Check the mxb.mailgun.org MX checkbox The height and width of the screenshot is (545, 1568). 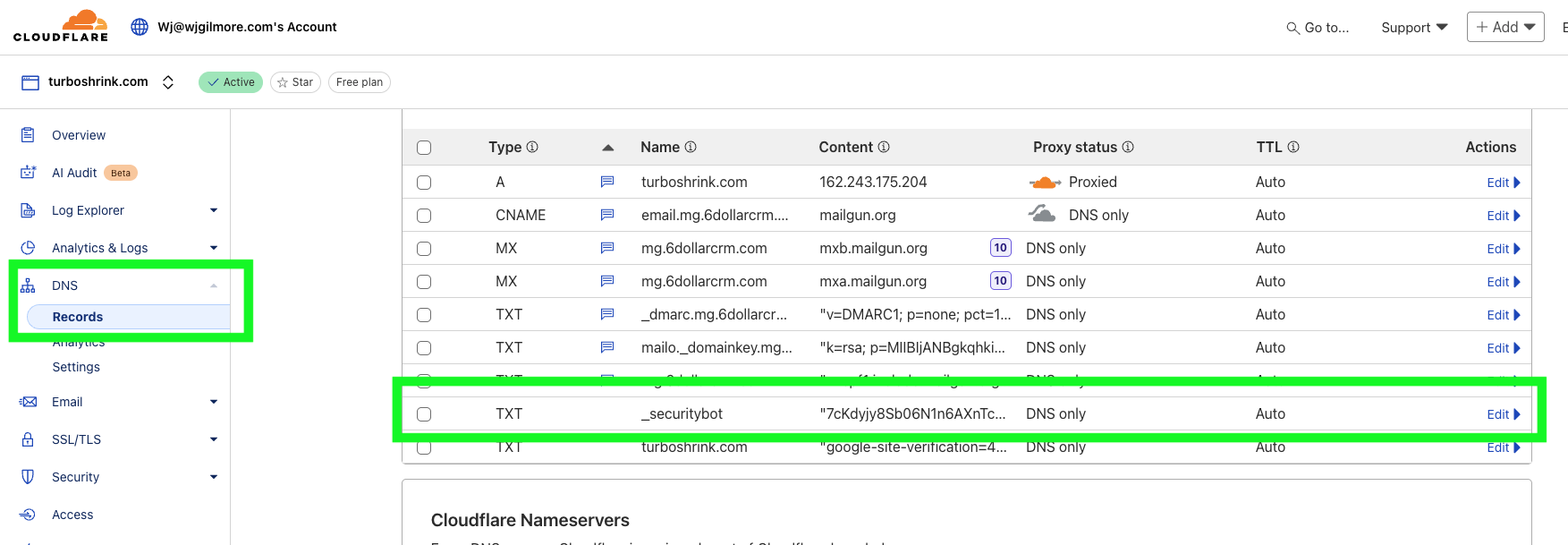[x=424, y=249]
